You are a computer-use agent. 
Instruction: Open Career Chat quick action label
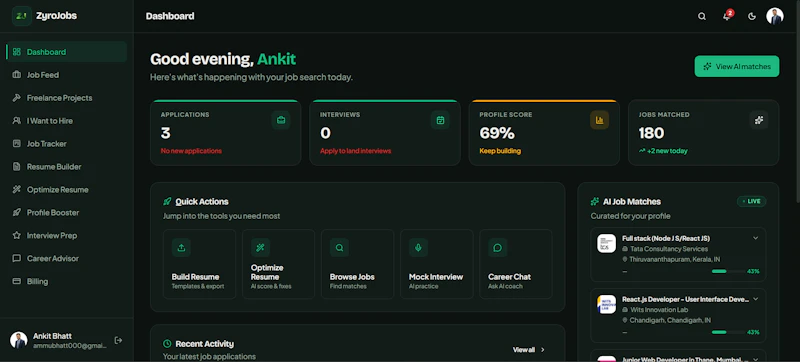509,277
